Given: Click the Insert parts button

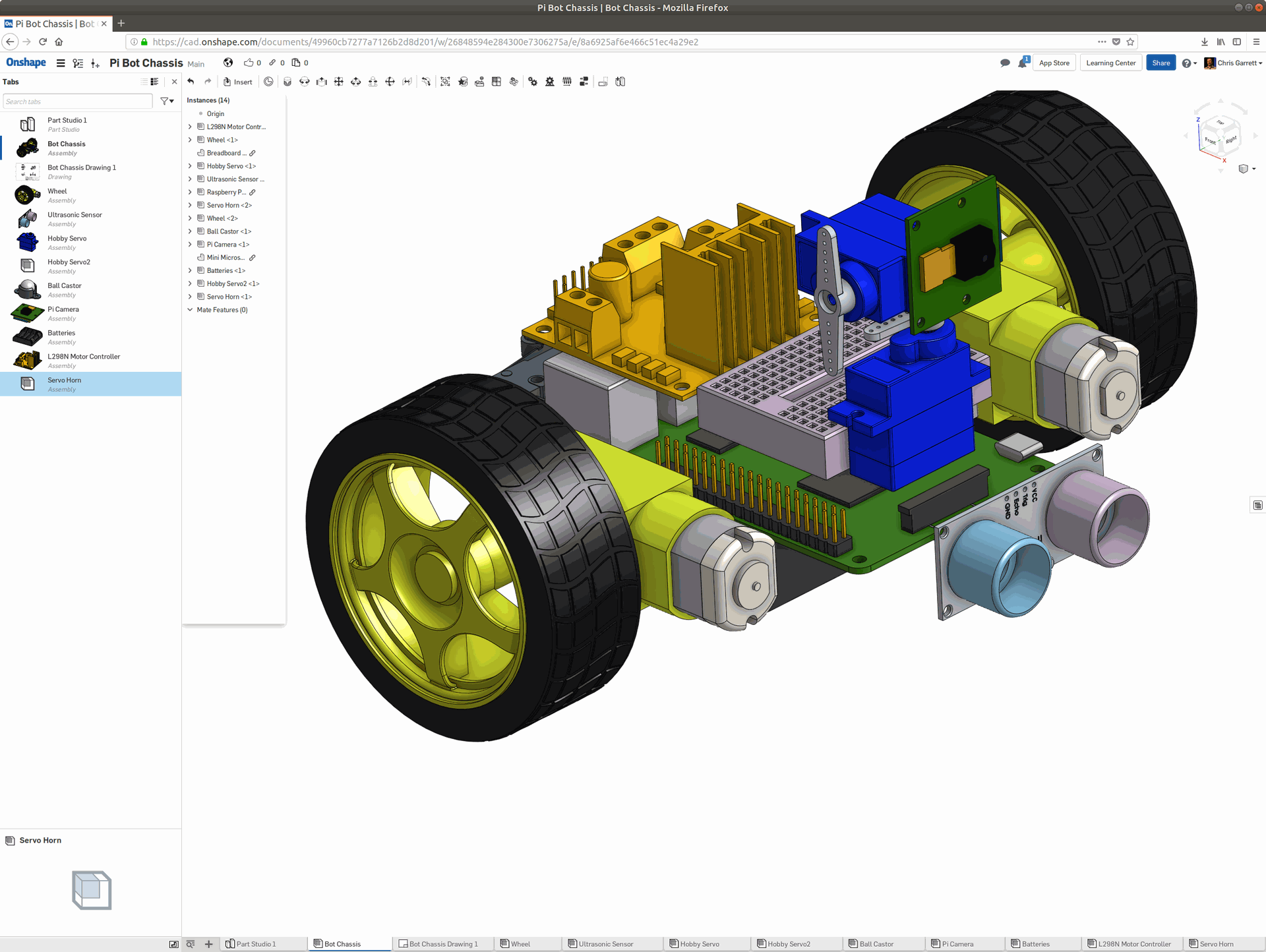Looking at the screenshot, I should pos(237,82).
